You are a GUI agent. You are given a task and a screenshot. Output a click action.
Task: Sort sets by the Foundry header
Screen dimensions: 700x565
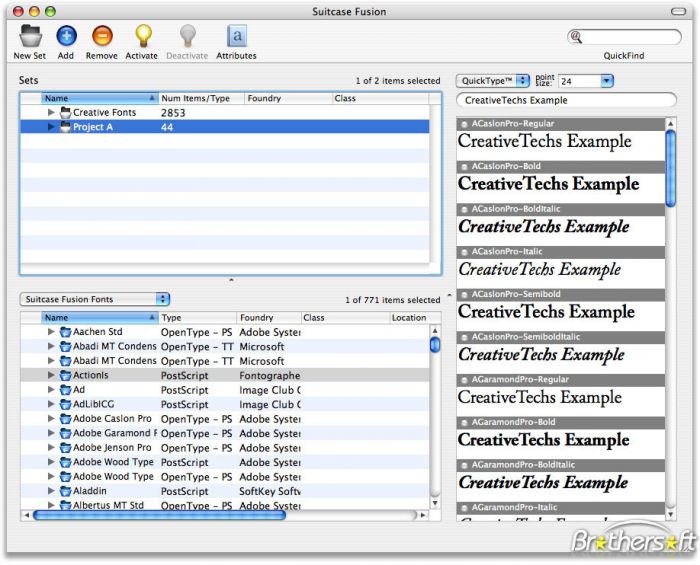(x=288, y=98)
